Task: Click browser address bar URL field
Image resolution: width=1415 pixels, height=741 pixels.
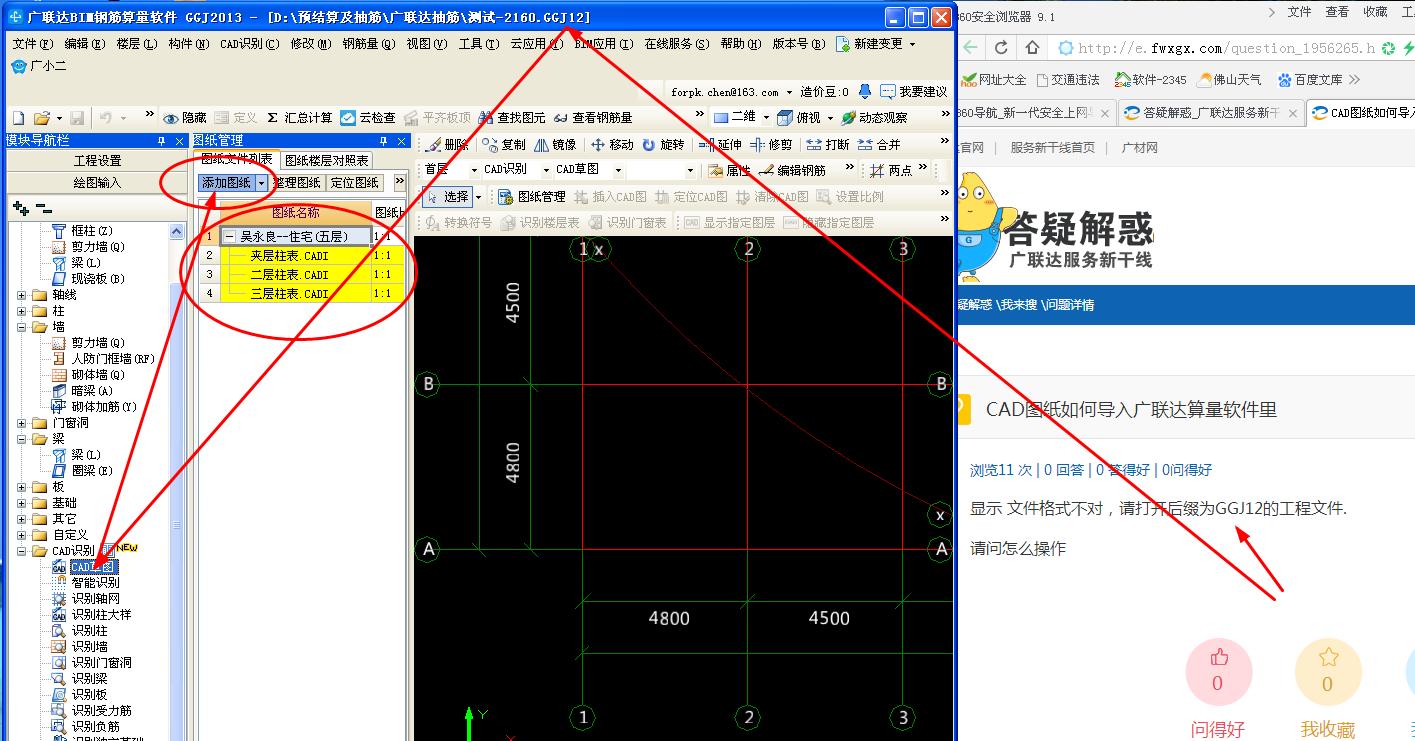Action: click(1225, 48)
